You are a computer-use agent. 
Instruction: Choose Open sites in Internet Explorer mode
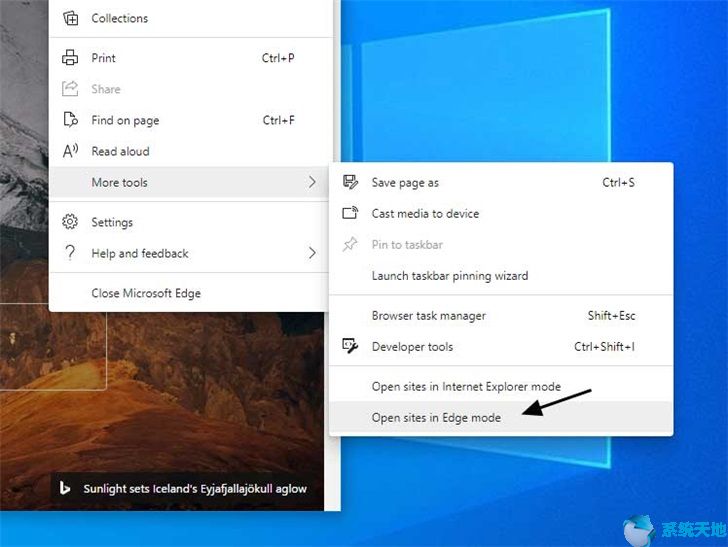[501, 386]
